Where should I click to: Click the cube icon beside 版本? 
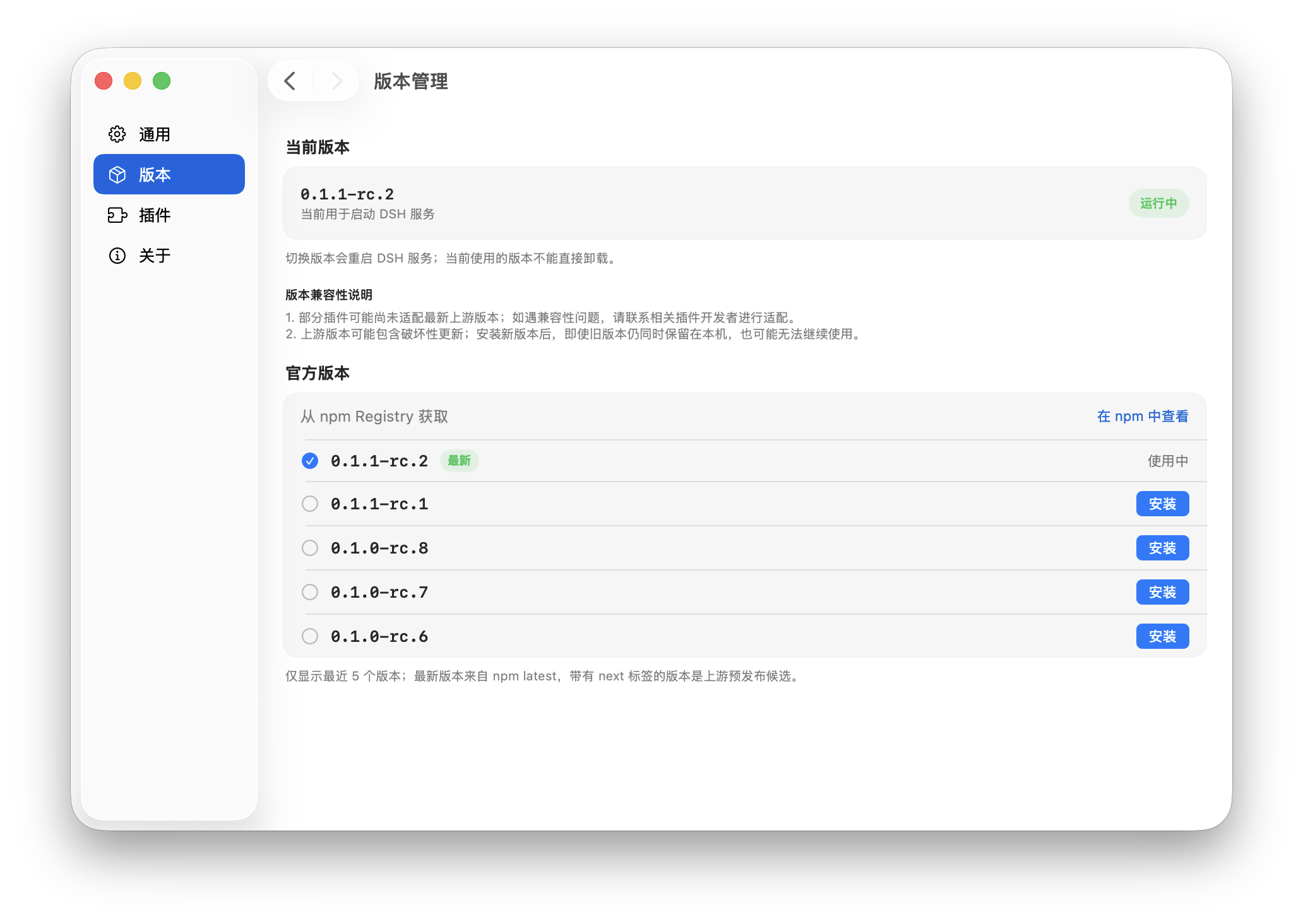coord(117,174)
